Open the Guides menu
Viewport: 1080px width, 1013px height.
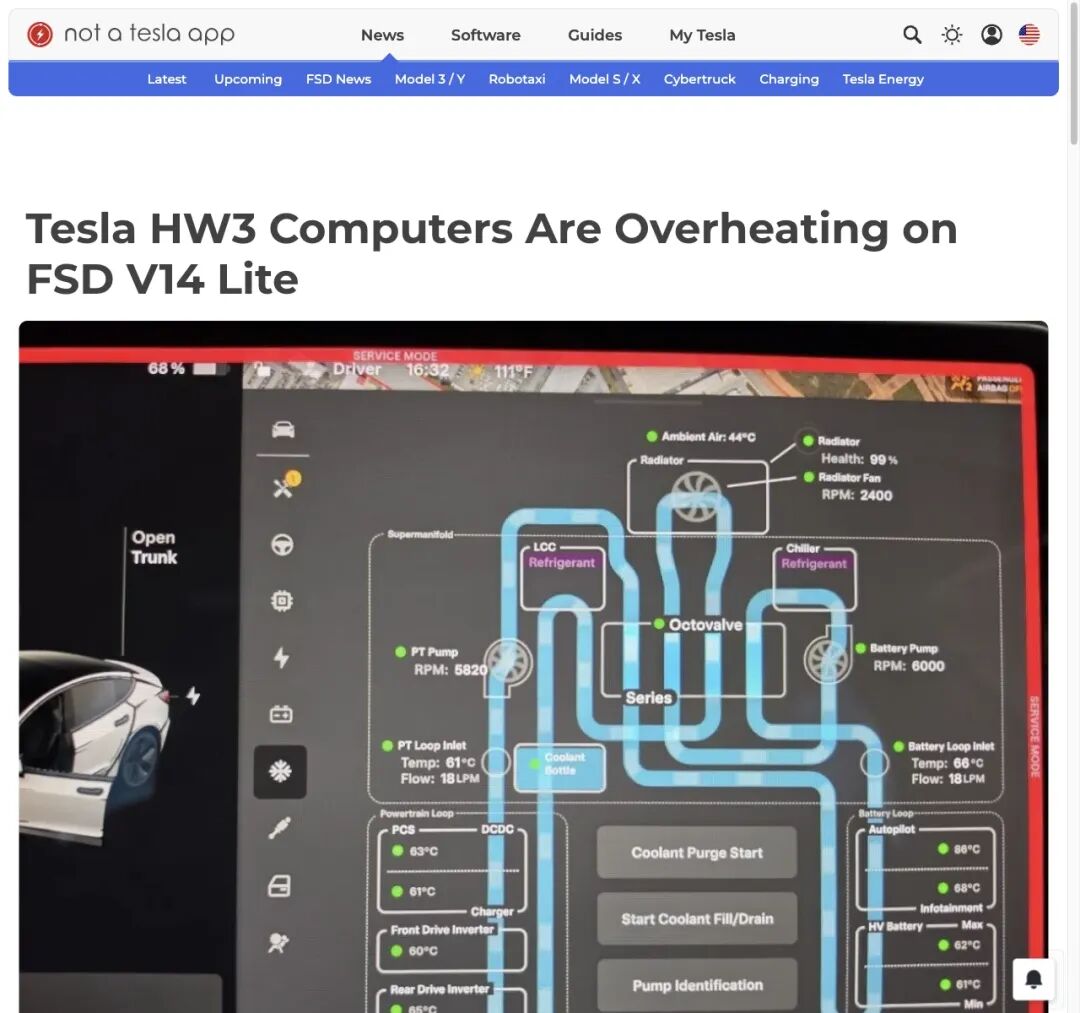click(x=594, y=35)
